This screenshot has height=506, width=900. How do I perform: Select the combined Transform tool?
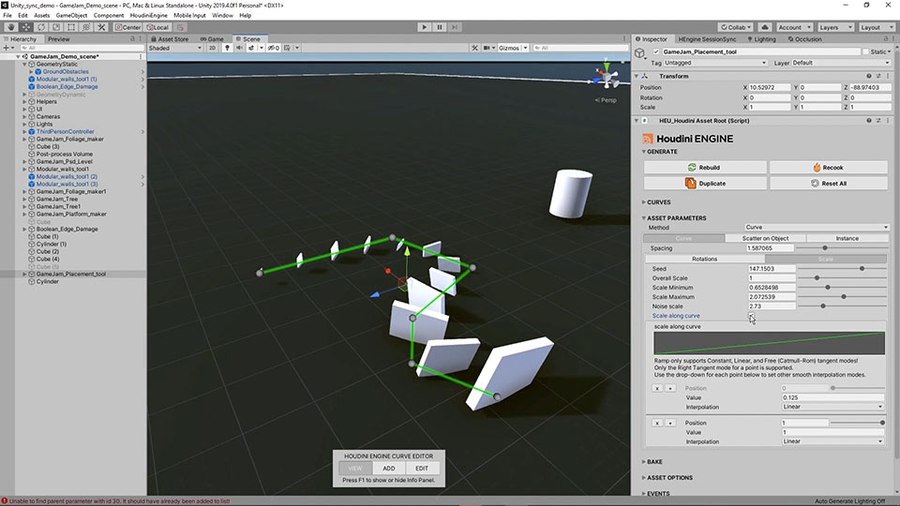(86, 27)
